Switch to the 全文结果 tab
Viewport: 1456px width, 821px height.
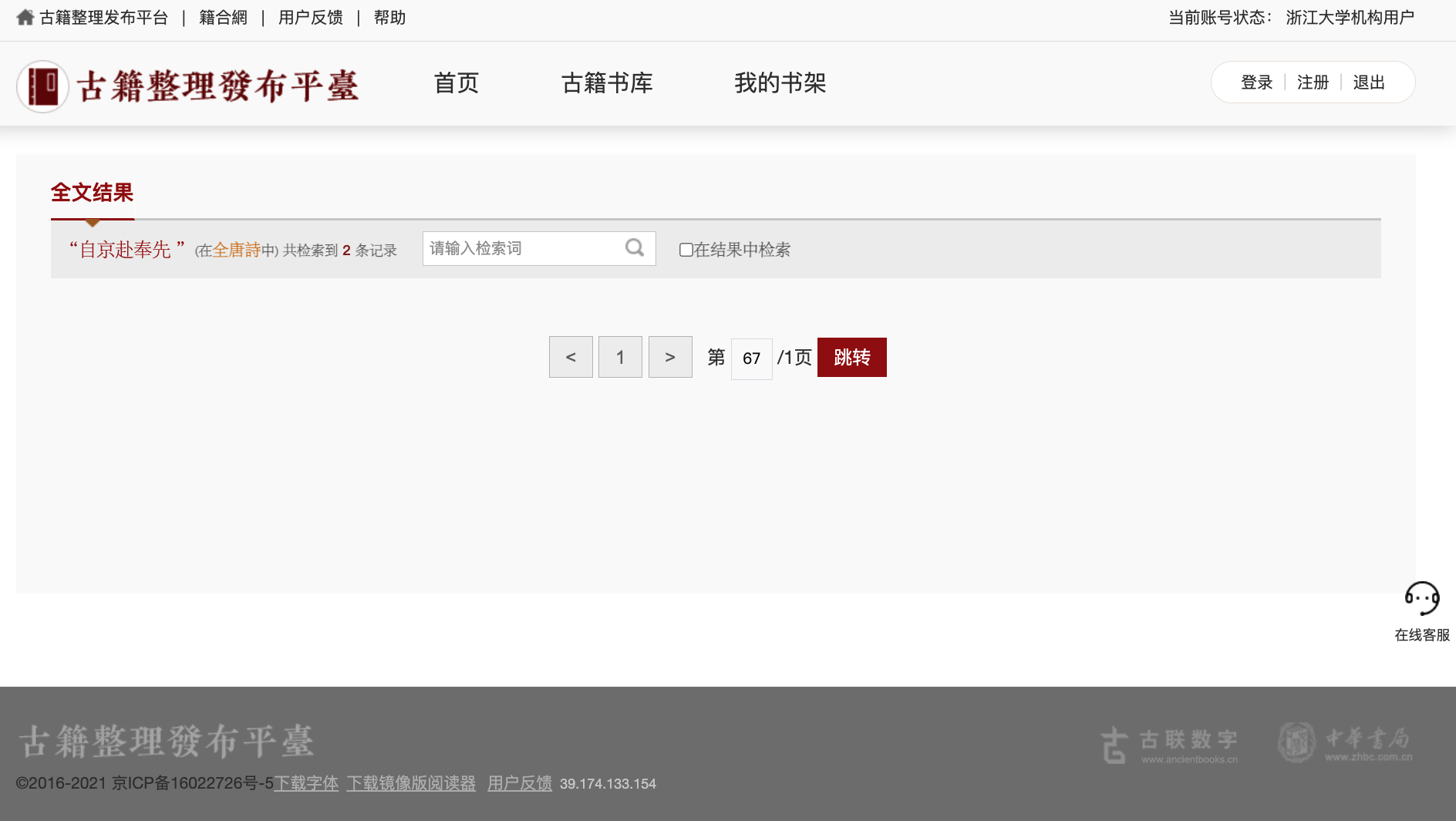(92, 193)
